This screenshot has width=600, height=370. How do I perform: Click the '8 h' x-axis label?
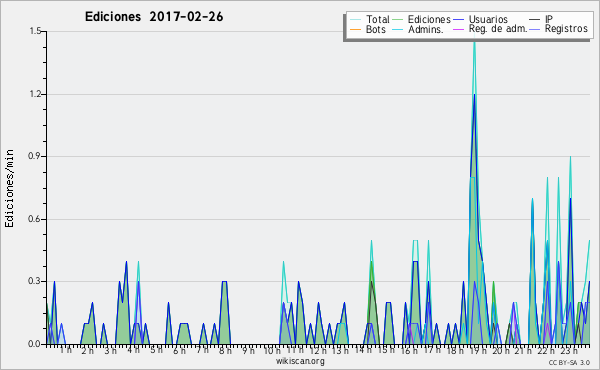point(225,351)
